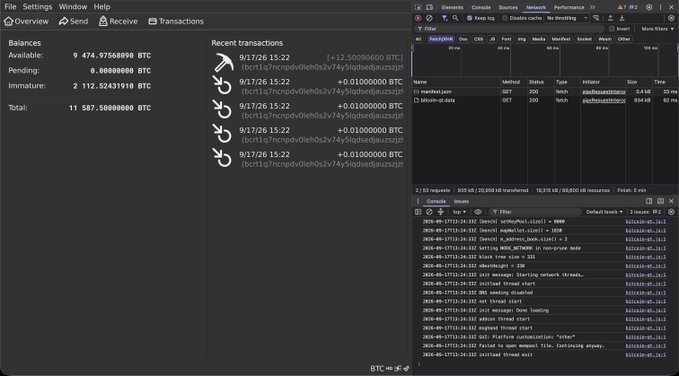Click the live expression eye icon
The image size is (679, 376).
[x=478, y=212]
